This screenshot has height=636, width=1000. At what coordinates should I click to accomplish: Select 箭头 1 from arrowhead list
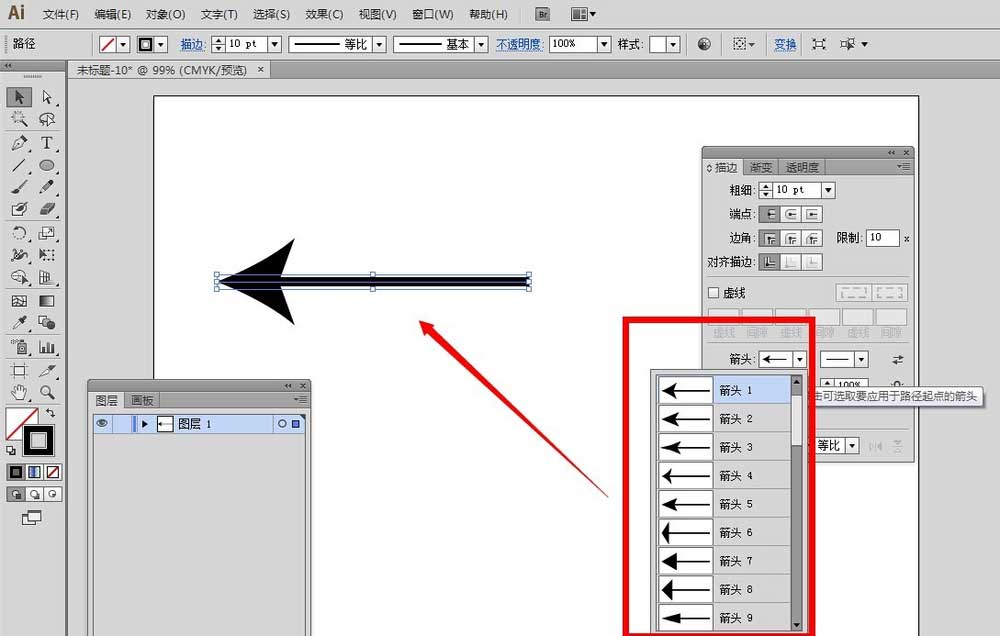coord(724,390)
